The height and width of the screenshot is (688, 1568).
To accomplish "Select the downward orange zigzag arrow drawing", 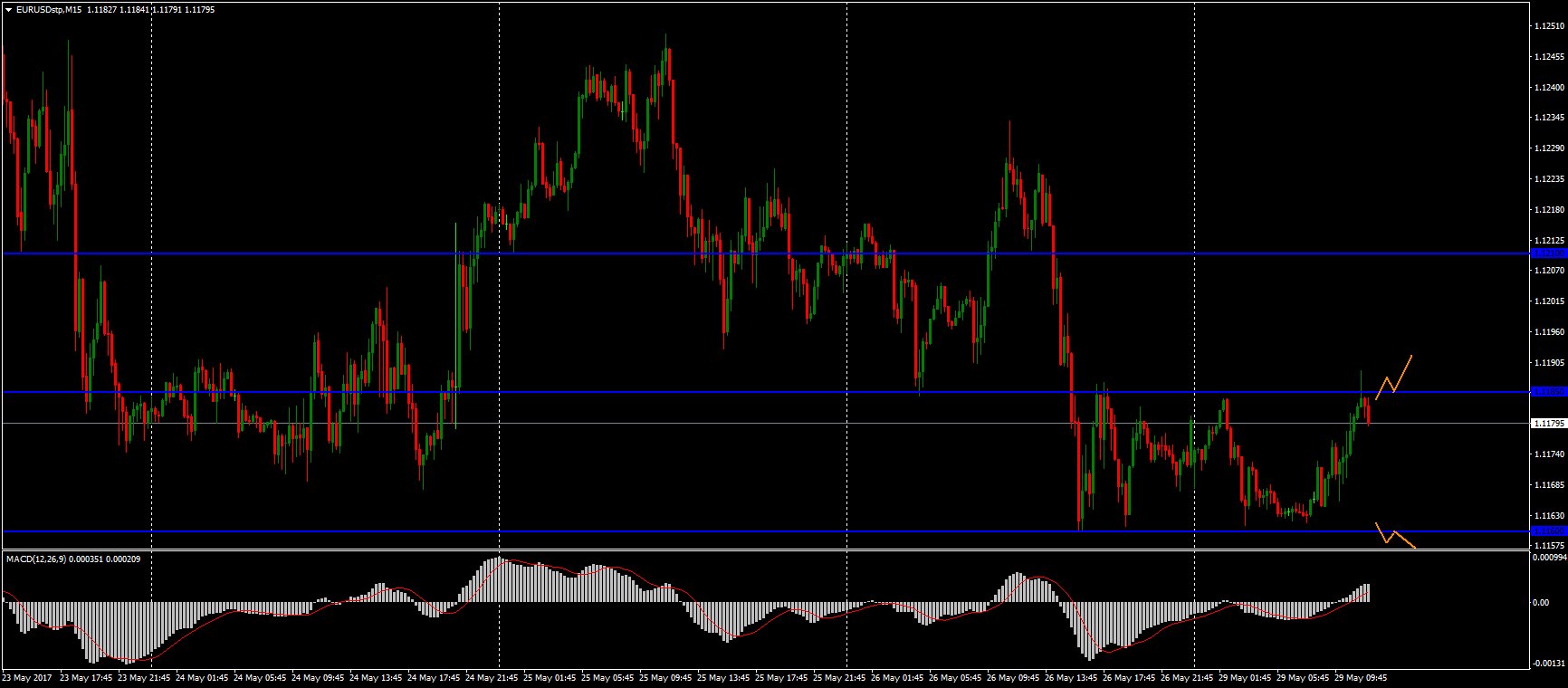I will coord(1394,535).
